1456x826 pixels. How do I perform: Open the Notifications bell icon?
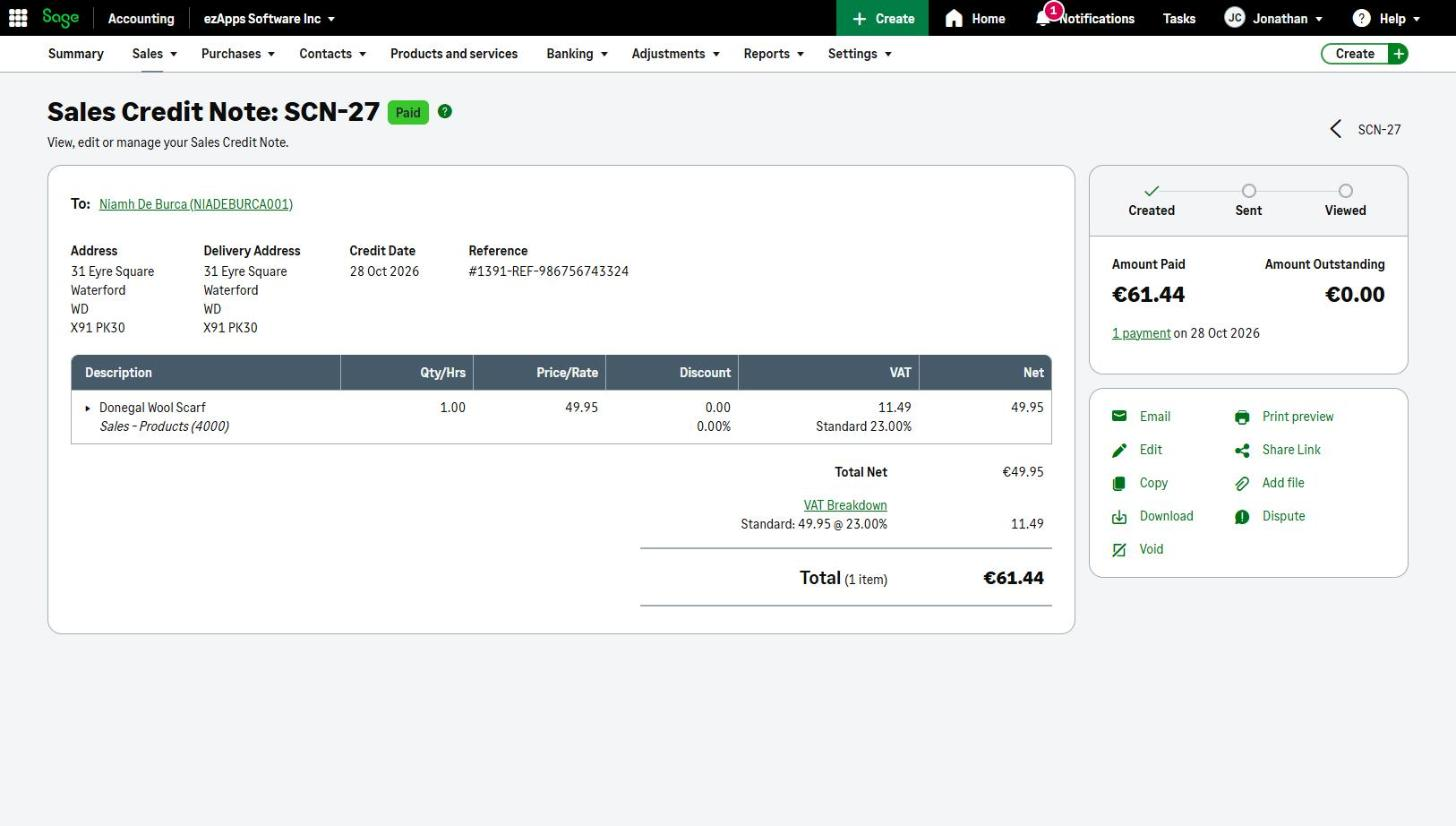click(1044, 18)
